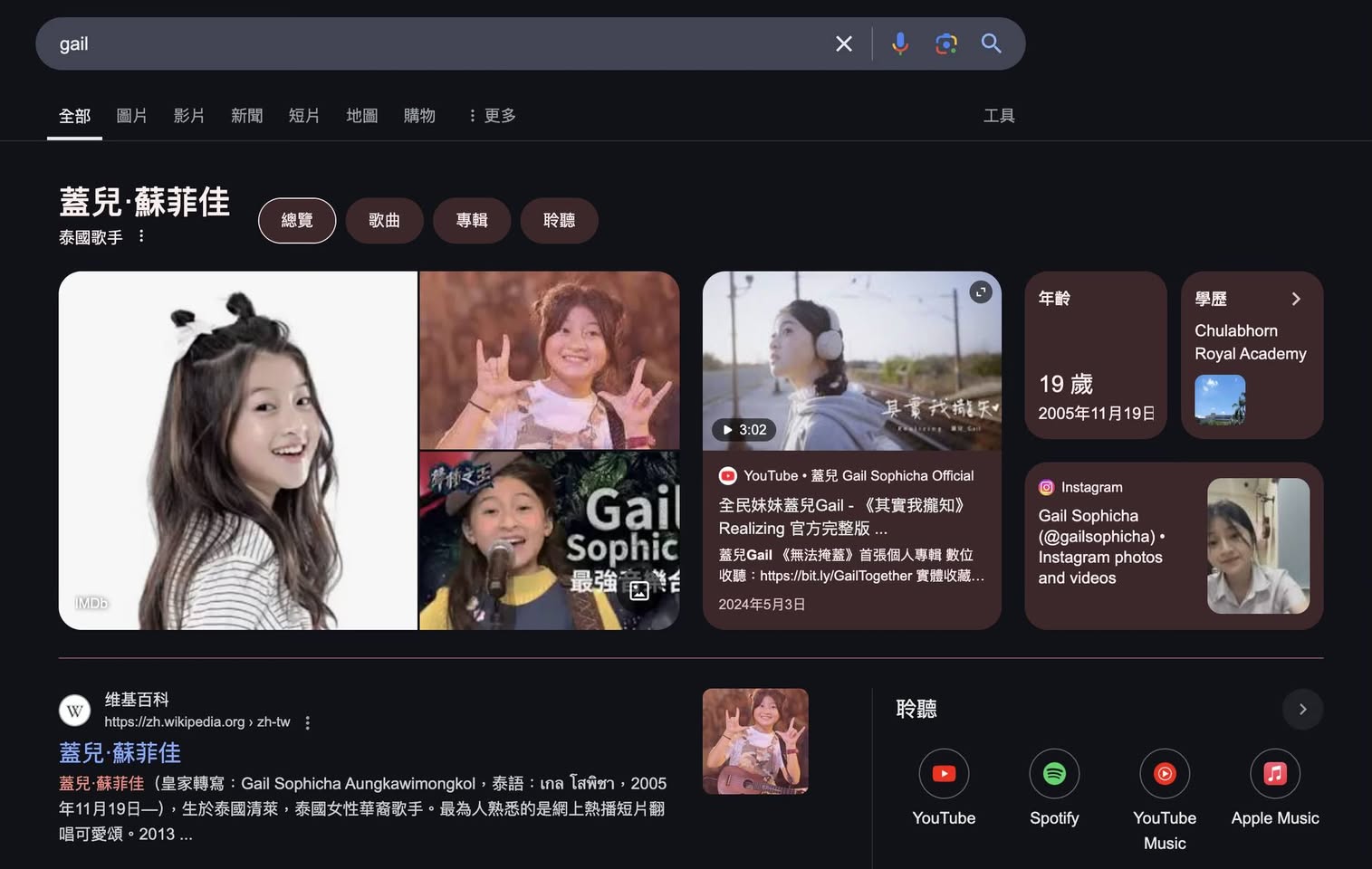Open Spotify listening icon
Viewport: 1372px width, 869px height.
pyautogui.click(x=1054, y=774)
